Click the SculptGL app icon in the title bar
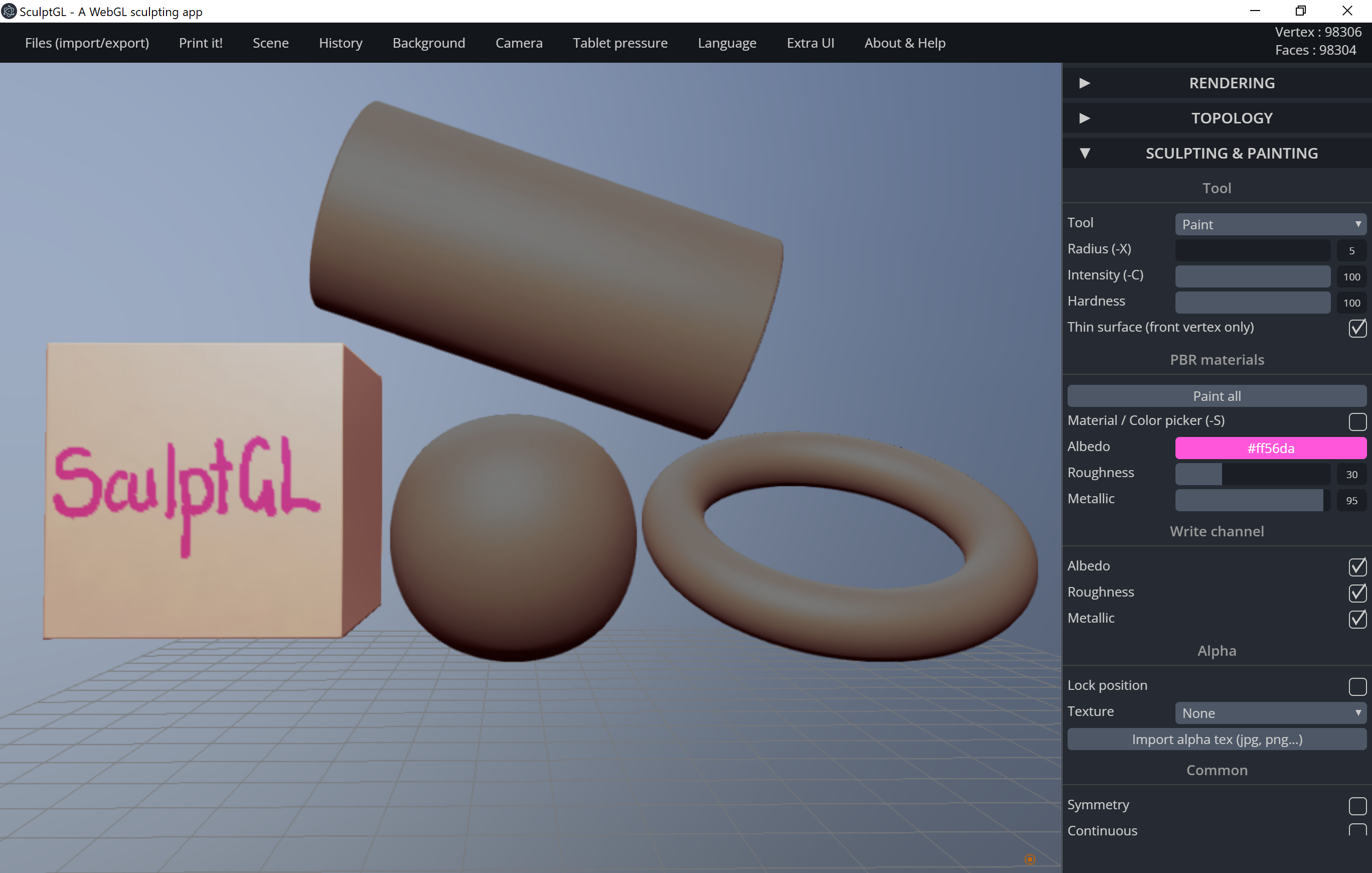The height and width of the screenshot is (873, 1372). (9, 11)
